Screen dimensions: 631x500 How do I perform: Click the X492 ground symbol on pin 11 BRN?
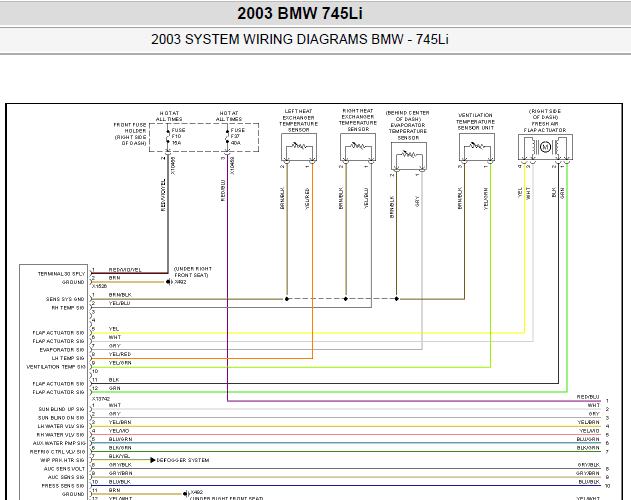[x=185, y=494]
